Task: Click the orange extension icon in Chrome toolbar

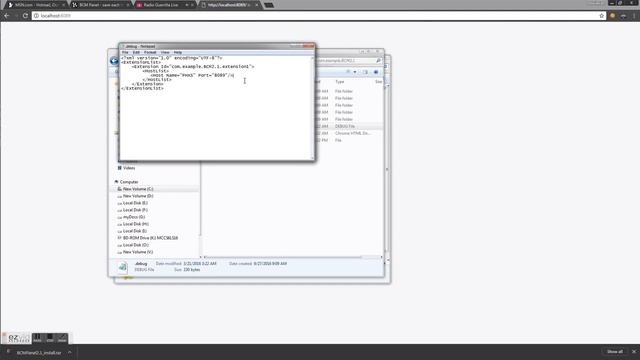Action: pos(612,16)
